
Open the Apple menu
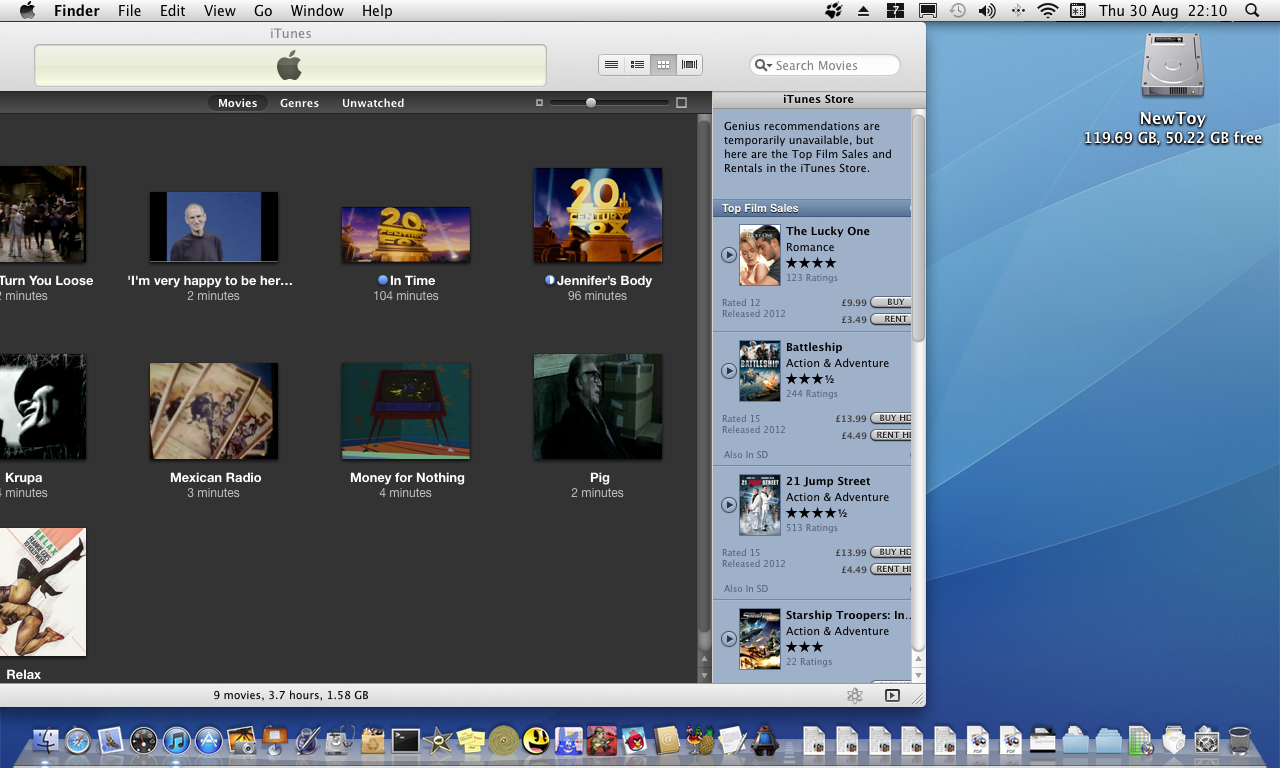point(27,11)
